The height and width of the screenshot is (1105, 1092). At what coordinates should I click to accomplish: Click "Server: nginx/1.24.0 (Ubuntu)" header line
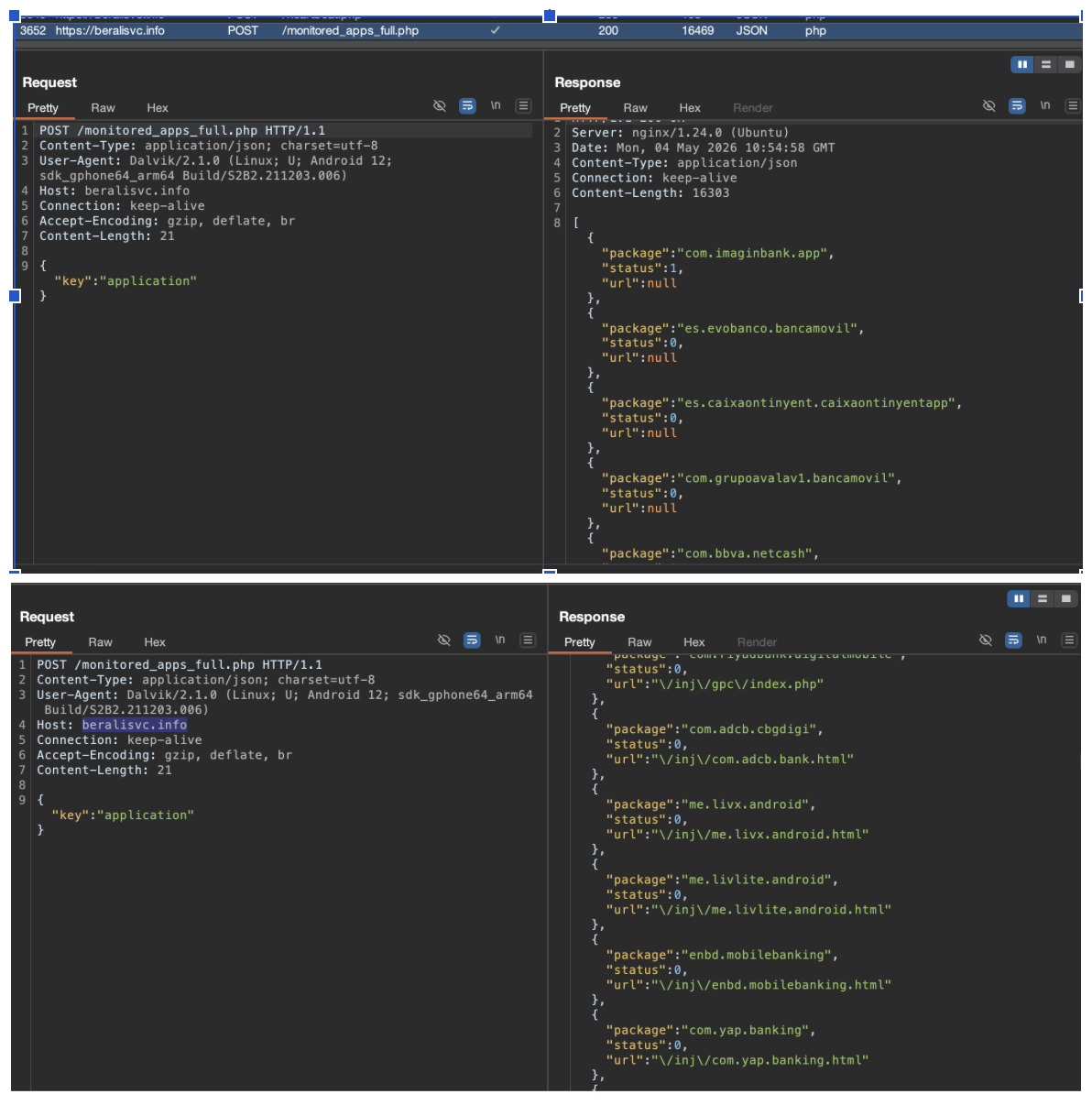pos(681,132)
